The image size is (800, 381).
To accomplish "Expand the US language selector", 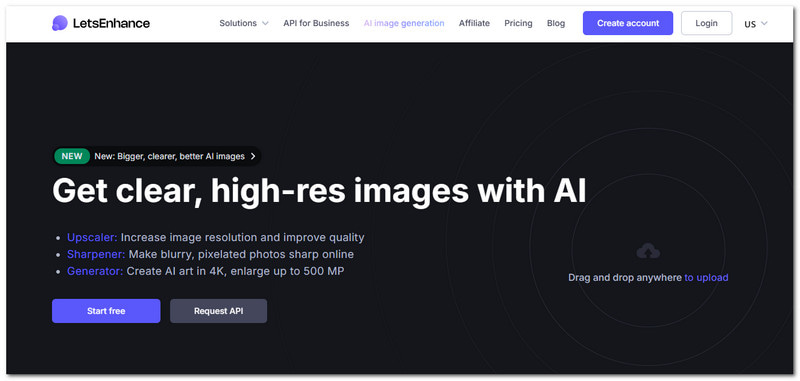I will coord(756,23).
